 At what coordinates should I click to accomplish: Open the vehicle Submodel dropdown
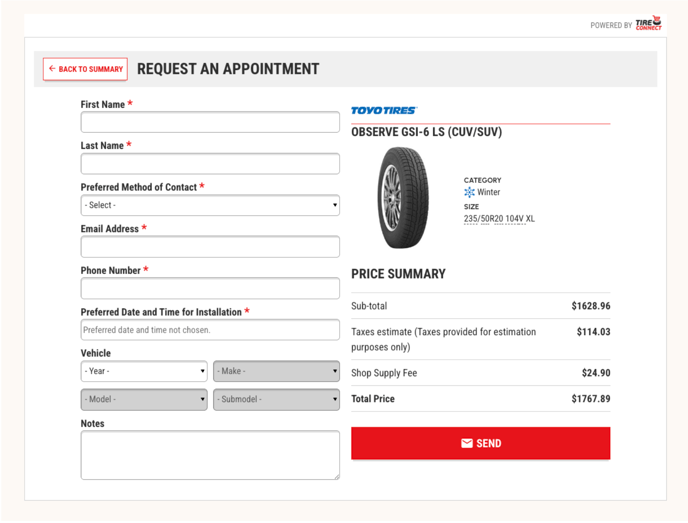[x=276, y=399]
